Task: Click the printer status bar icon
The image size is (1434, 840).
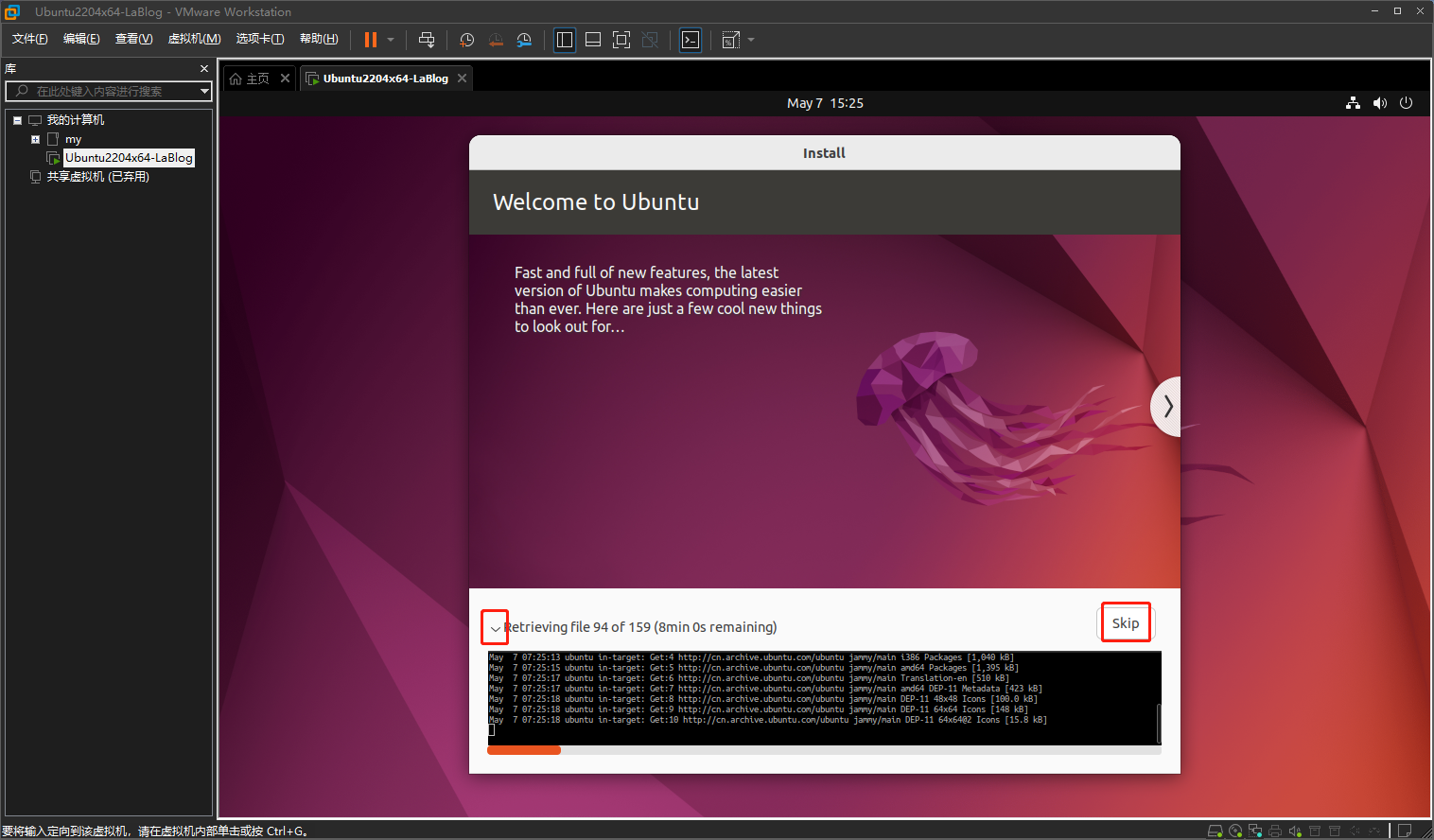Action: pos(1275,831)
